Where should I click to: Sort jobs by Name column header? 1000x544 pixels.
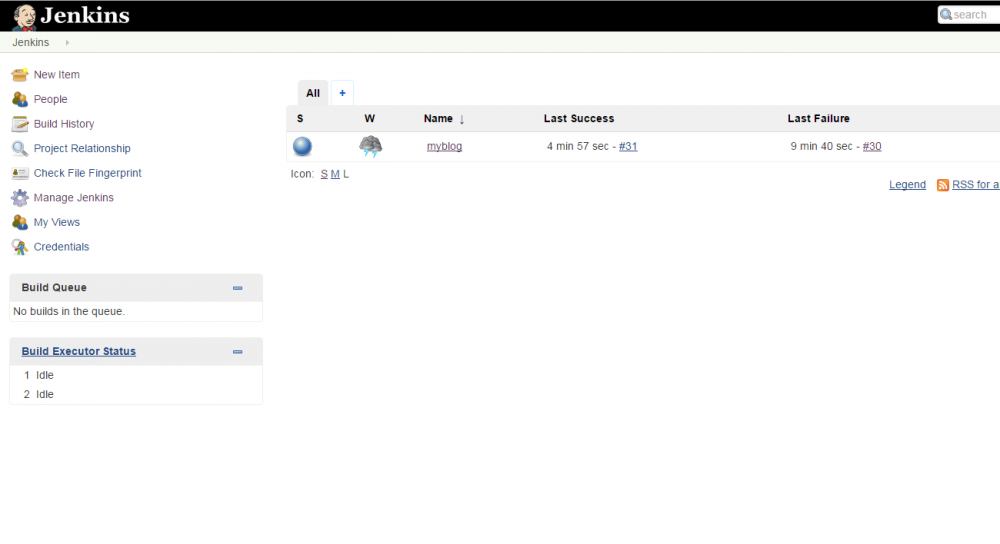438,119
